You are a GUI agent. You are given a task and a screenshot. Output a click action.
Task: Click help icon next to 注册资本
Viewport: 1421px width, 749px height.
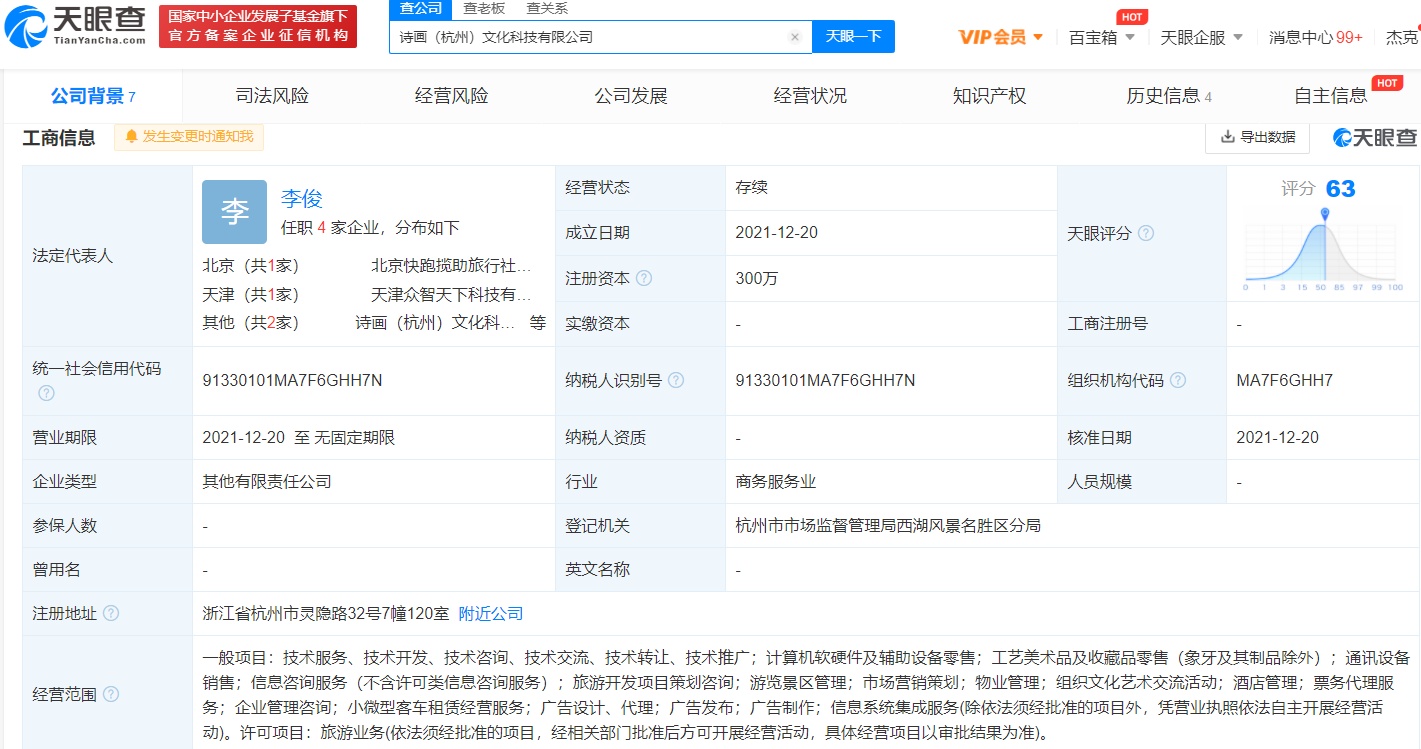[x=644, y=278]
